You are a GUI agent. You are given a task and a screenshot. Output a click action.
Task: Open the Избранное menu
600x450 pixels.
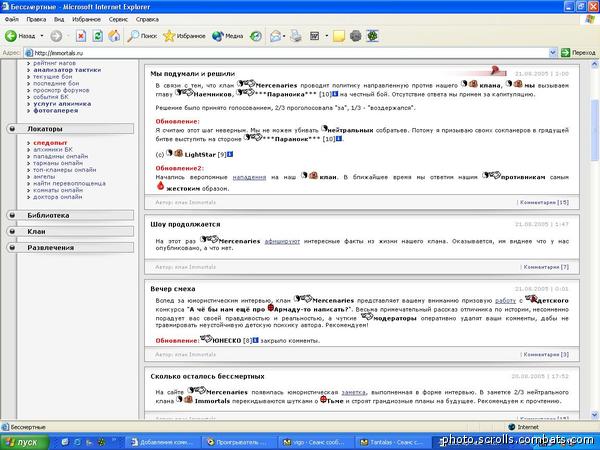(86, 19)
